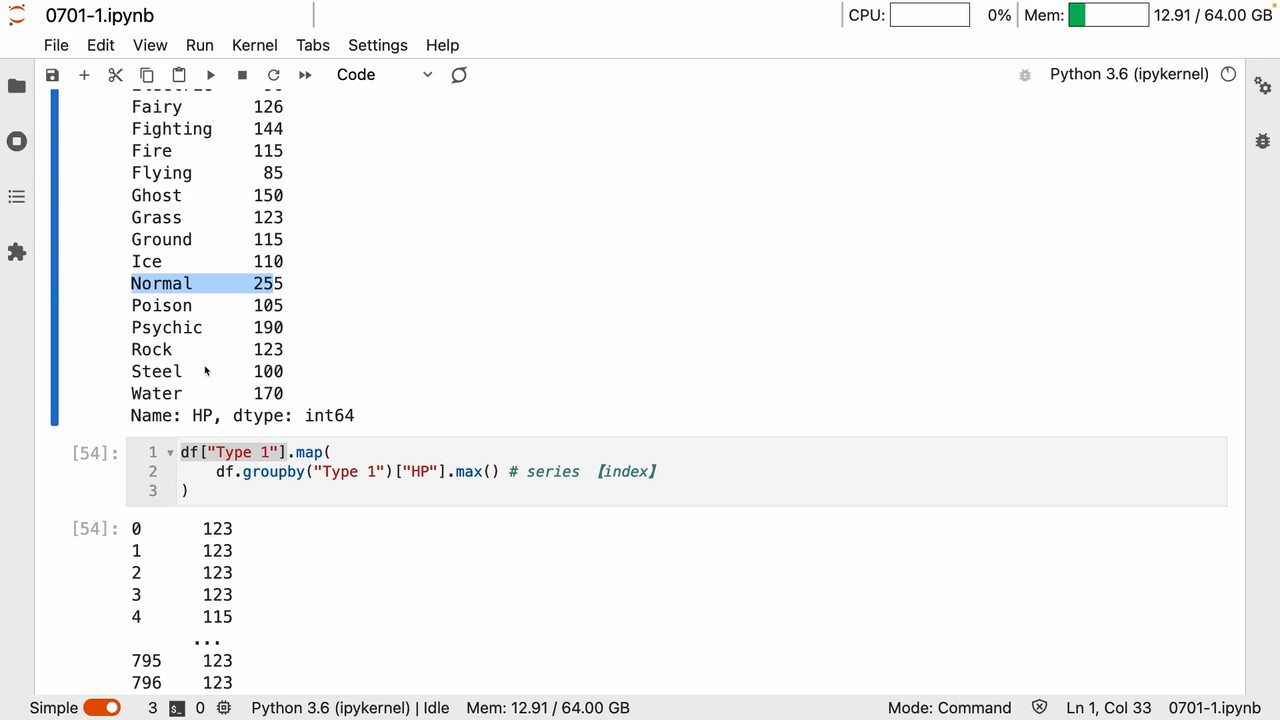The width and height of the screenshot is (1280, 720).
Task: Click the Python 3.6 (ipykernel) kernel name button
Action: pos(1128,74)
